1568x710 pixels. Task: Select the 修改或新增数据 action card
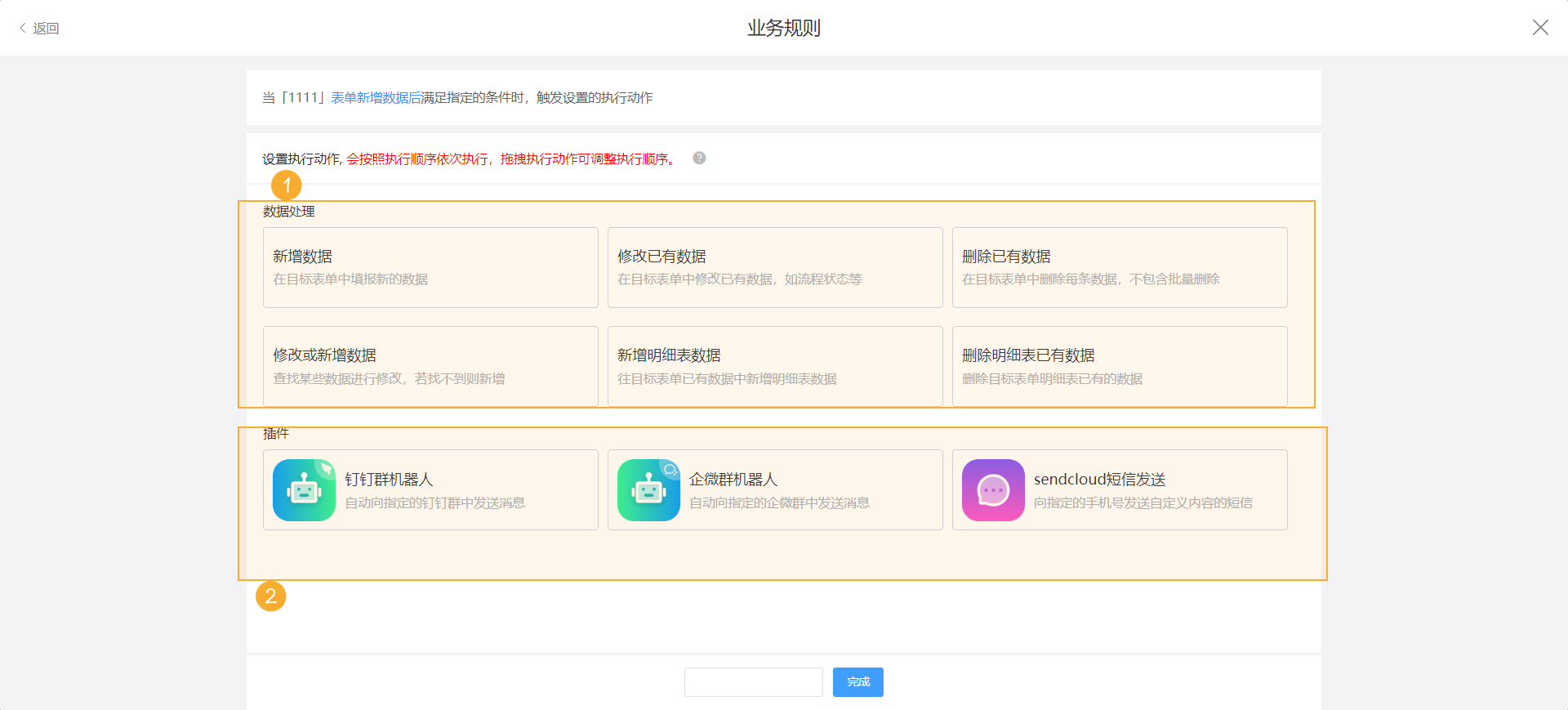430,366
